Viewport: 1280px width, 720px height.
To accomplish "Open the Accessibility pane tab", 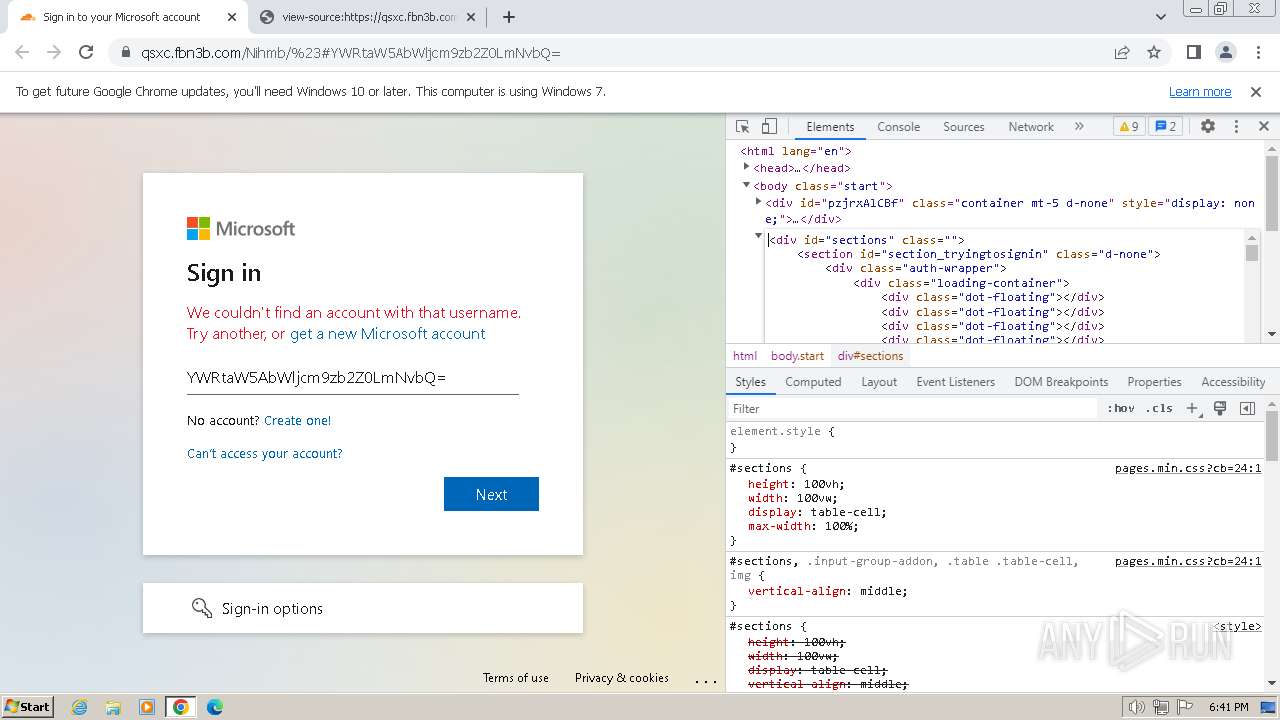I will (1233, 382).
